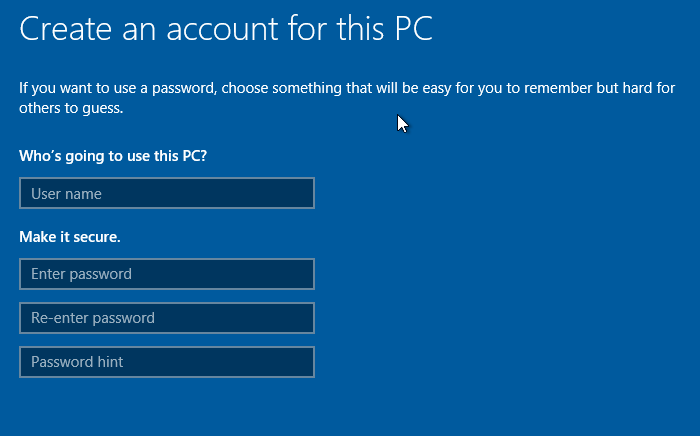This screenshot has height=436, width=700.
Task: Click the "User name" placeholder text
Action: pyautogui.click(x=66, y=194)
